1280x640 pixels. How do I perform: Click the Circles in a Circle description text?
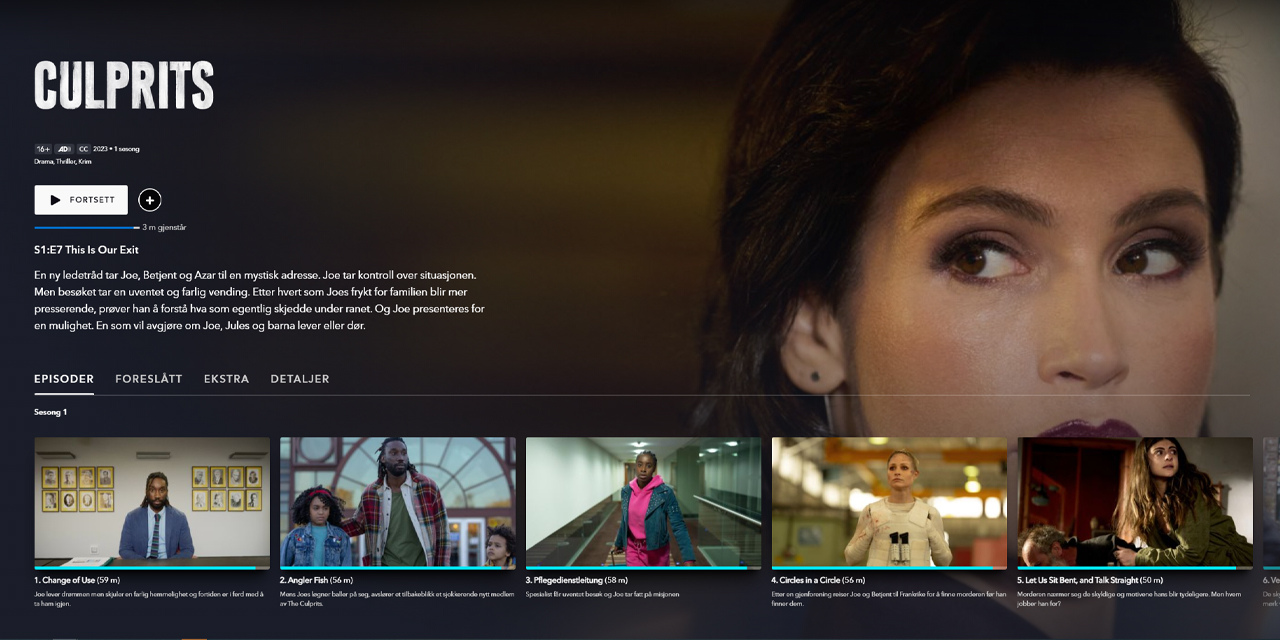(x=889, y=598)
